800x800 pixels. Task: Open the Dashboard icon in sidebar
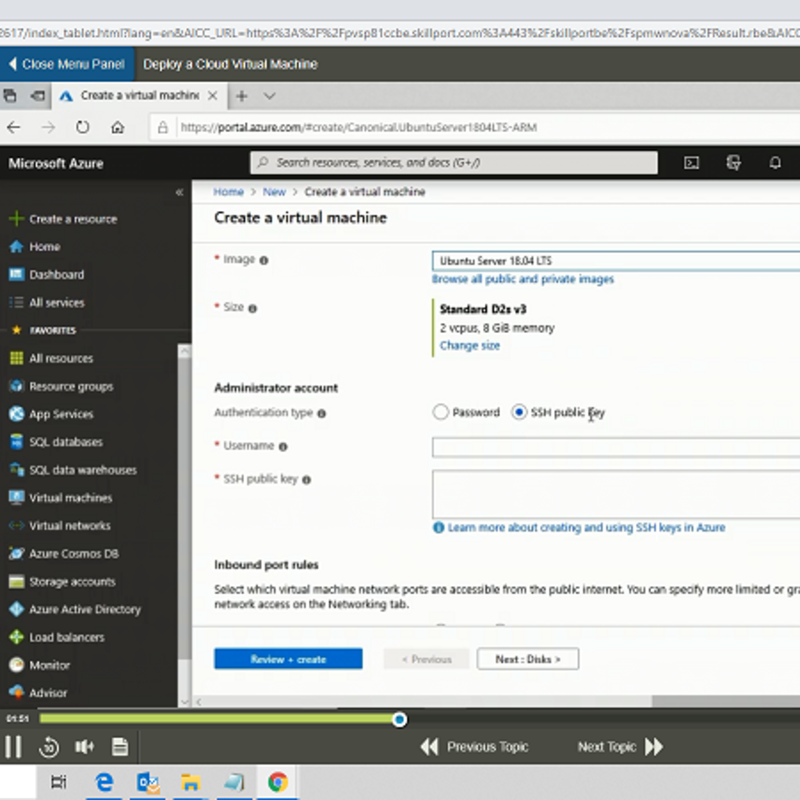click(16, 274)
